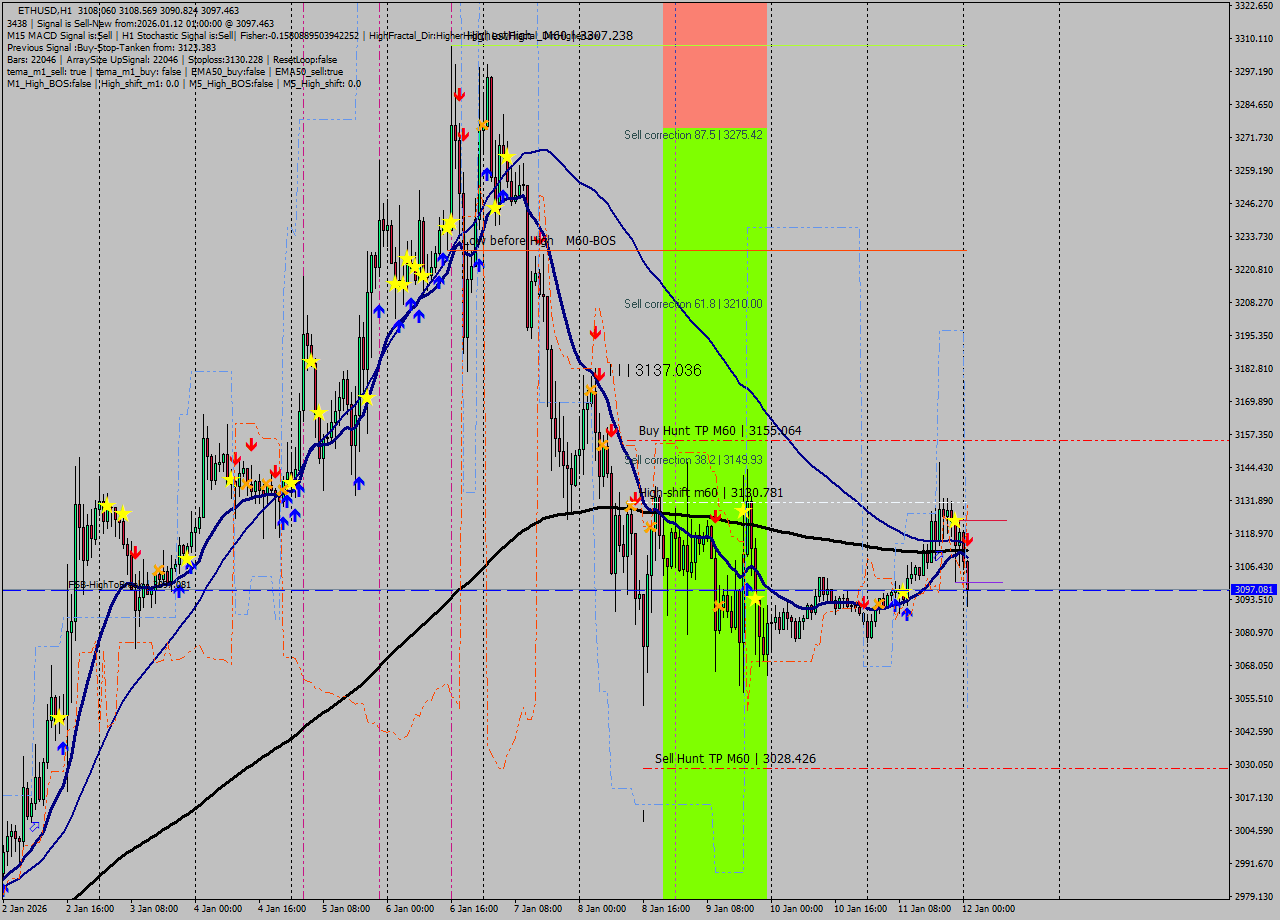Select the 3097.081 current price tag
The image size is (1280, 920).
(x=1254, y=591)
